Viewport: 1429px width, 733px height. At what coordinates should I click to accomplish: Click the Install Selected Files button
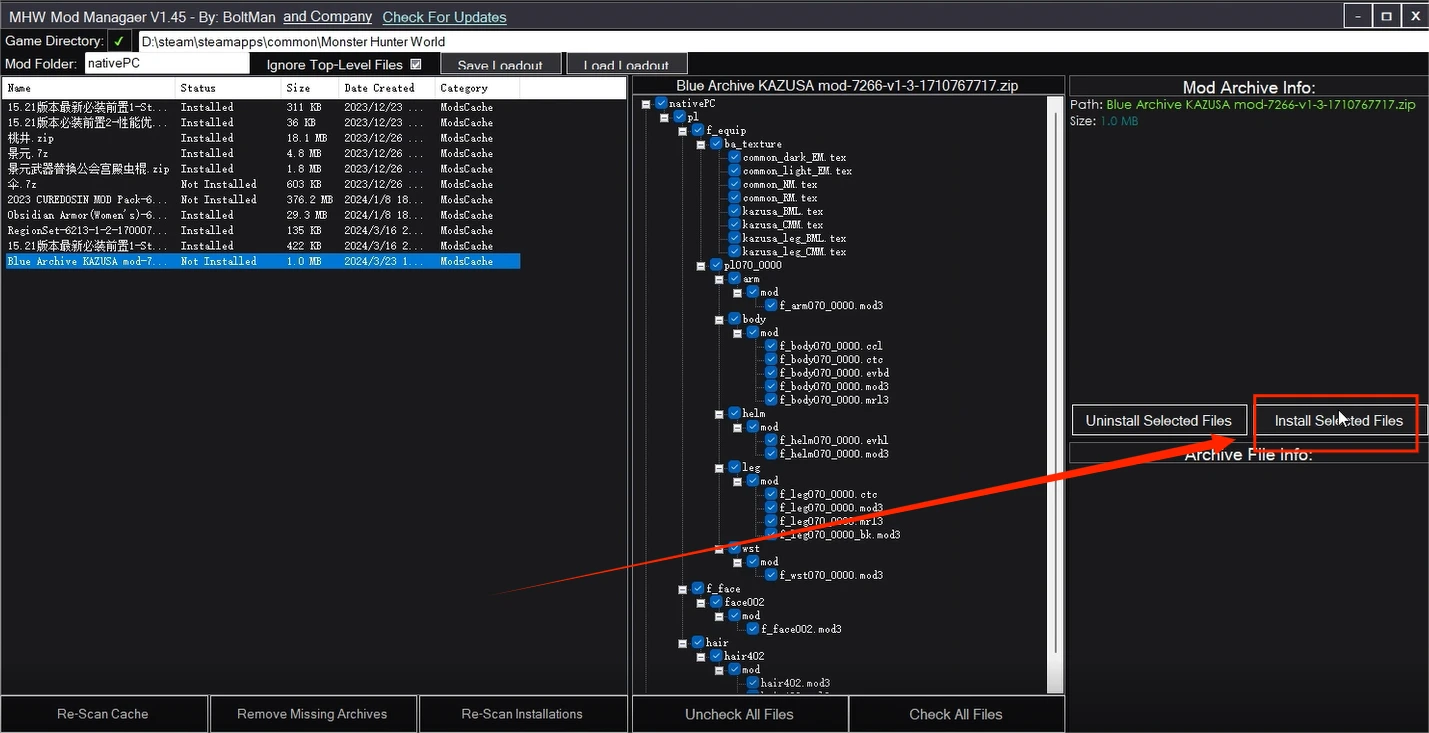(x=1338, y=421)
